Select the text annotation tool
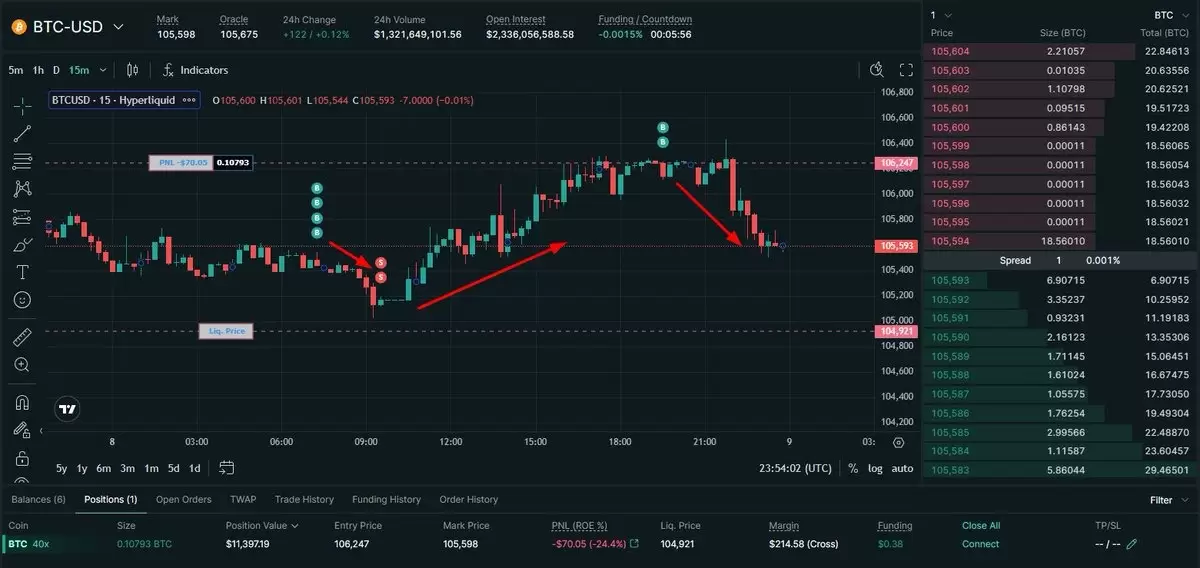The width and height of the screenshot is (1200, 568). [x=22, y=272]
